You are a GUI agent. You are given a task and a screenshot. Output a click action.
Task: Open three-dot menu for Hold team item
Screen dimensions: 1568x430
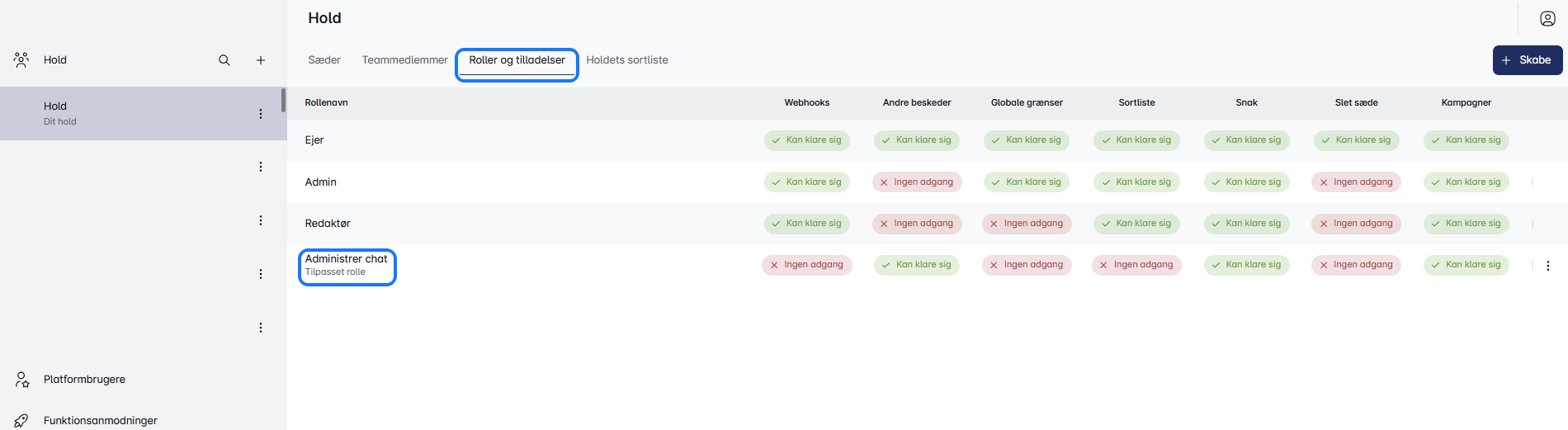(261, 114)
